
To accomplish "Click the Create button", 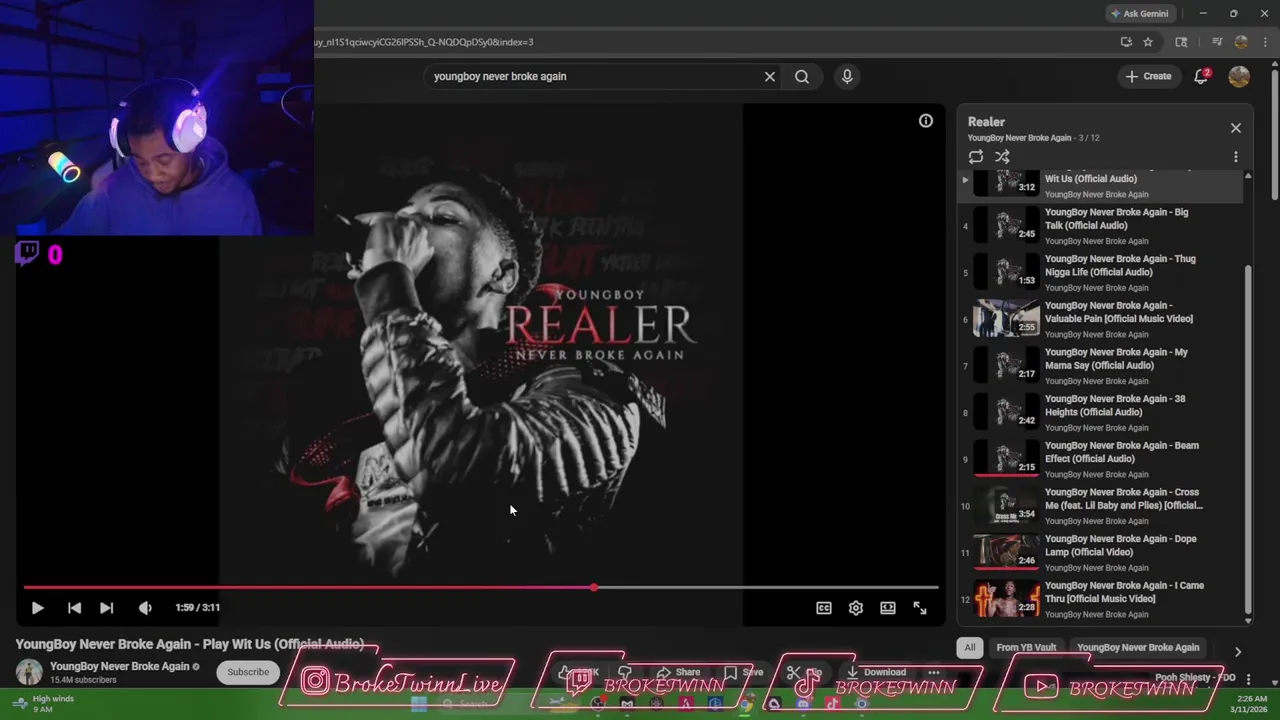I will pyautogui.click(x=1148, y=76).
